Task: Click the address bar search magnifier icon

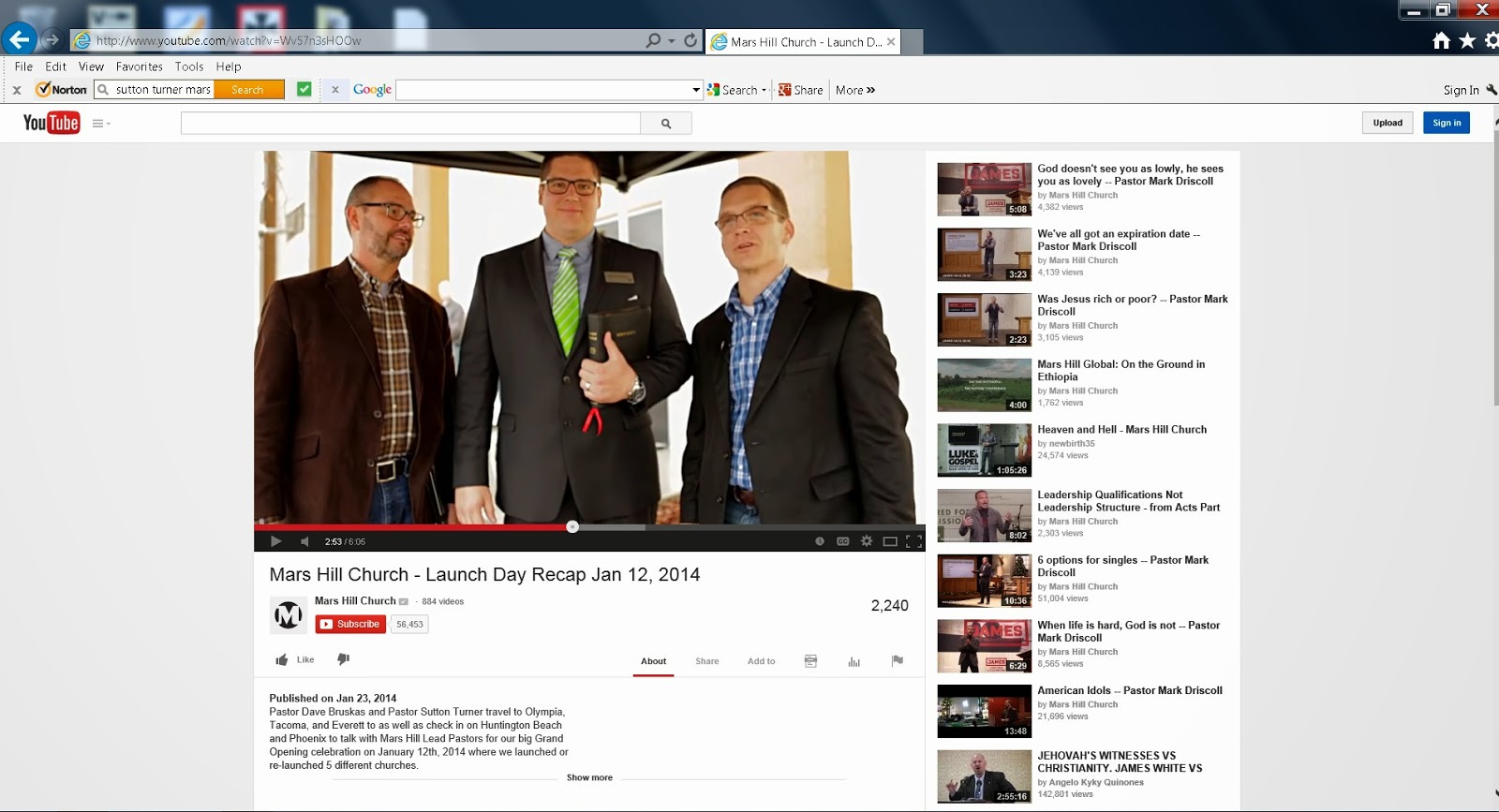Action: tap(653, 40)
